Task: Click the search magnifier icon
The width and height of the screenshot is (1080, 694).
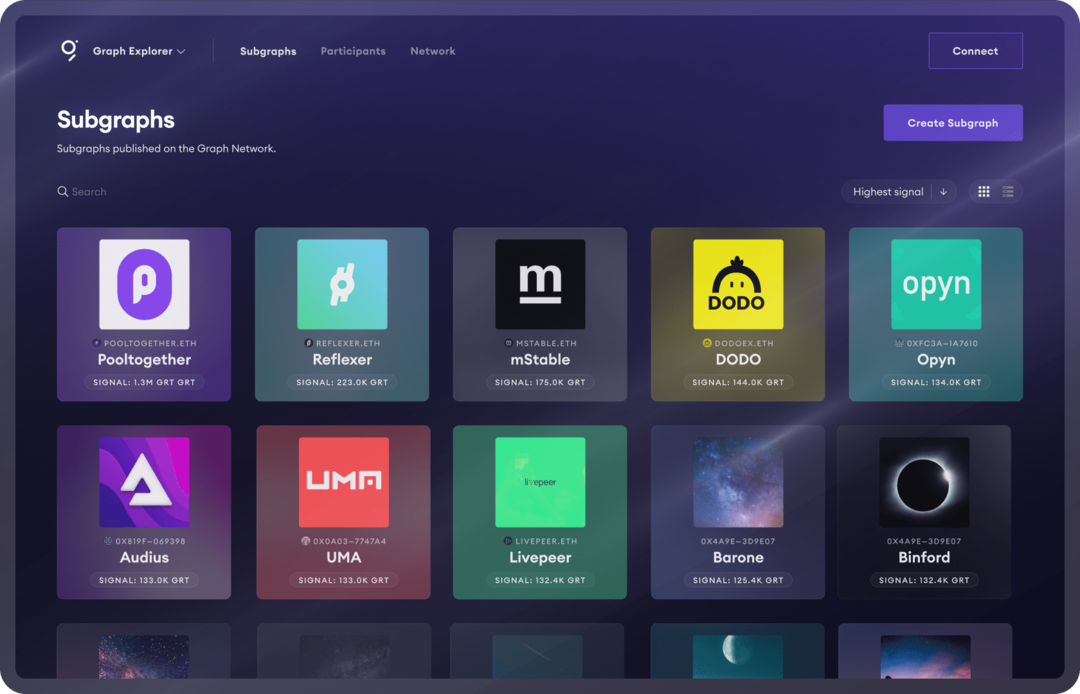Action: coord(63,191)
